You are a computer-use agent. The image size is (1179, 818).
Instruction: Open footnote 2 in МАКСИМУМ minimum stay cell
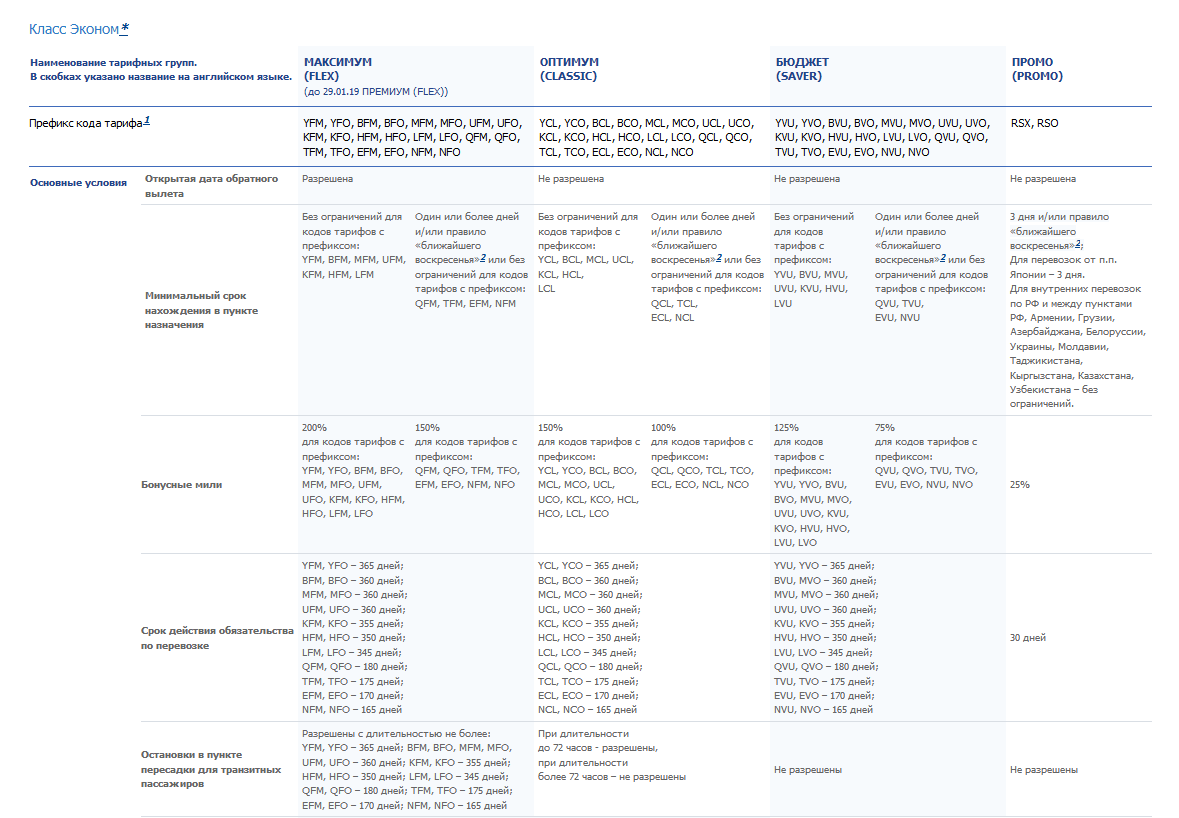tap(483, 257)
